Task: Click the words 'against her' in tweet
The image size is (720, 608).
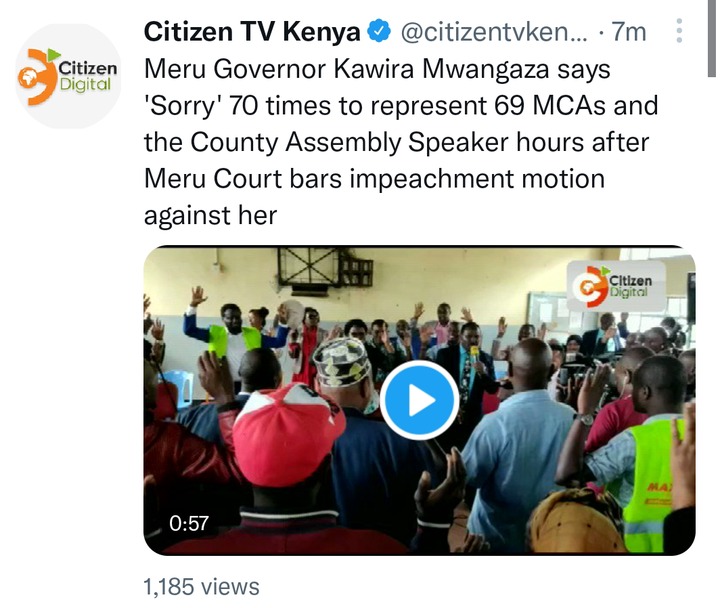Action: 210,215
